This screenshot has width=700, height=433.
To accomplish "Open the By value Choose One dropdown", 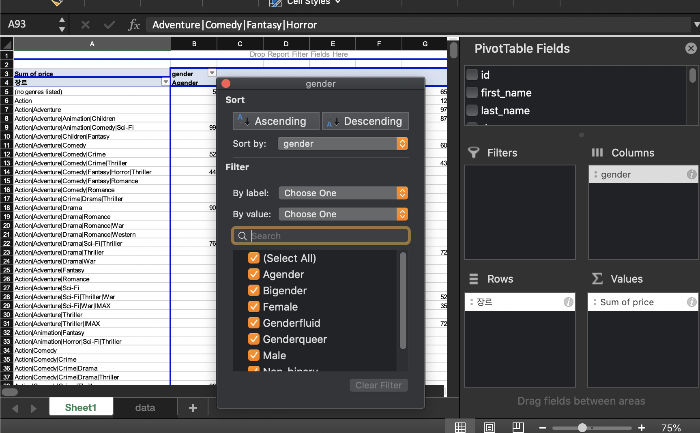I will (343, 214).
